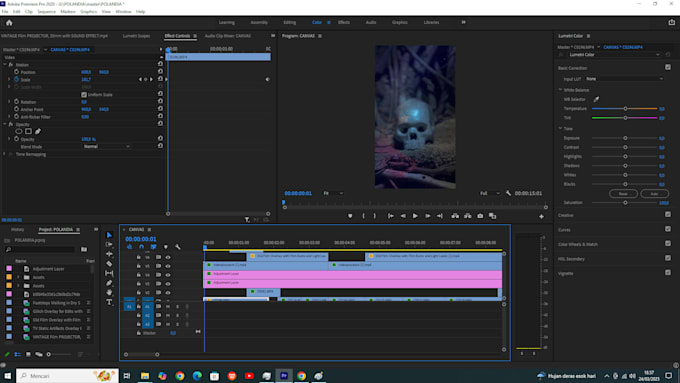This screenshot has height=383, width=680.
Task: Click timeline Add Marker icon
Action: pos(166,247)
